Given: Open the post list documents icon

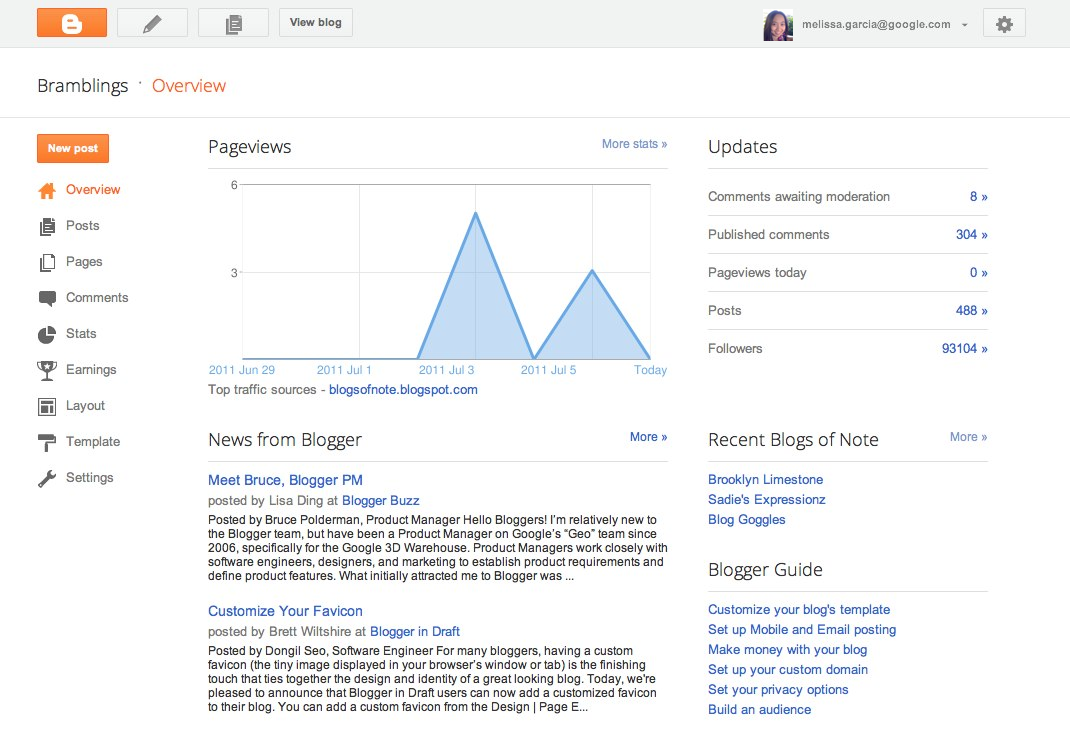Looking at the screenshot, I should click(x=233, y=23).
